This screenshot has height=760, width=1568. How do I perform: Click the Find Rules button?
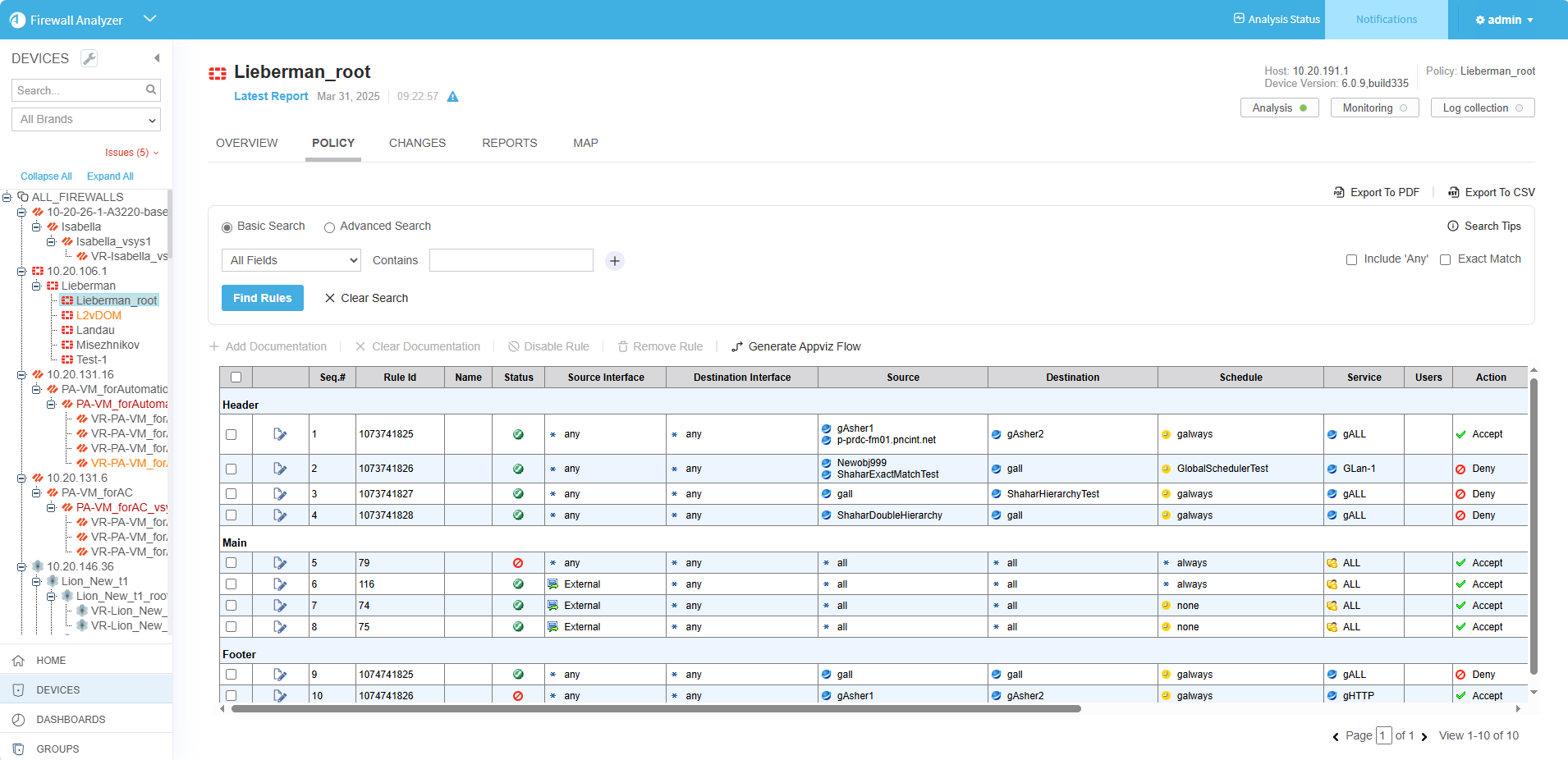pos(262,298)
